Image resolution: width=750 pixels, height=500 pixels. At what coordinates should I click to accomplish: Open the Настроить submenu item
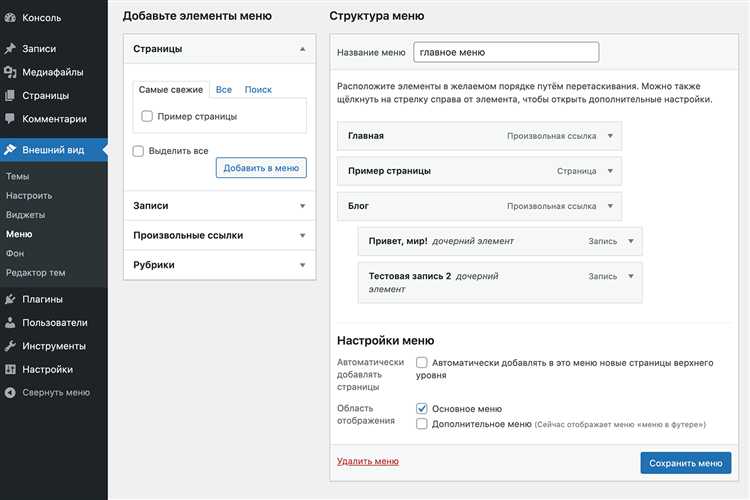[29, 196]
